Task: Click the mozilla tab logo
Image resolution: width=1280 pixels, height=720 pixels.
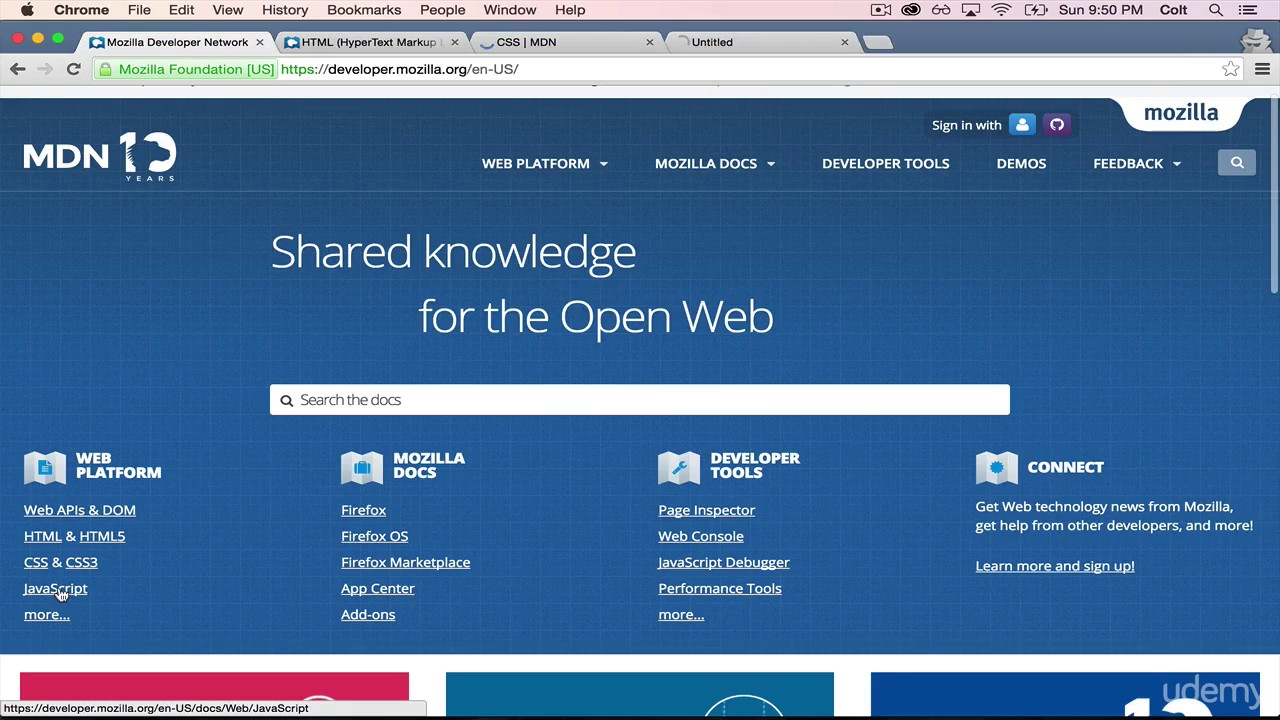Action: [1181, 113]
